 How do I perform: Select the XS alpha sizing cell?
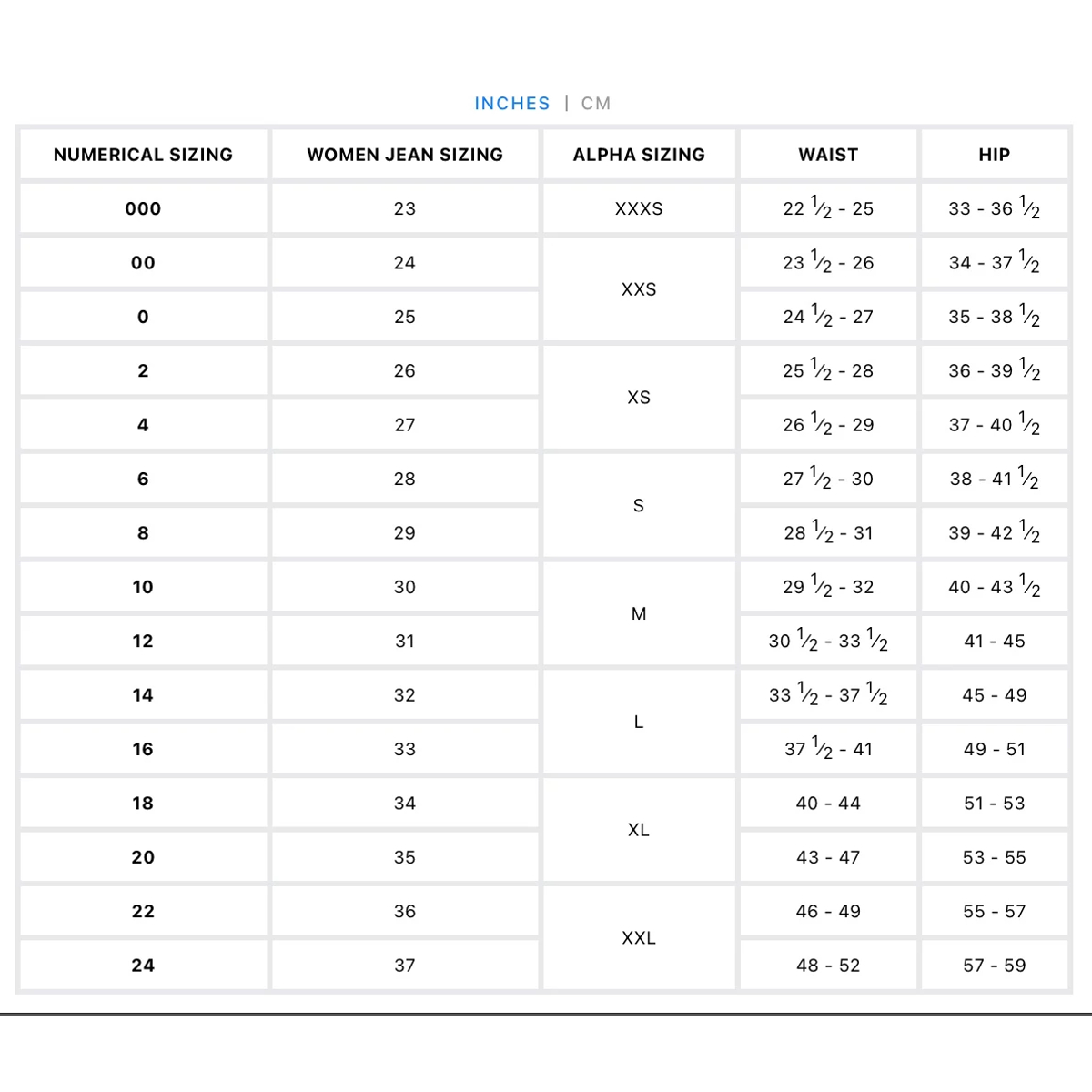(639, 398)
